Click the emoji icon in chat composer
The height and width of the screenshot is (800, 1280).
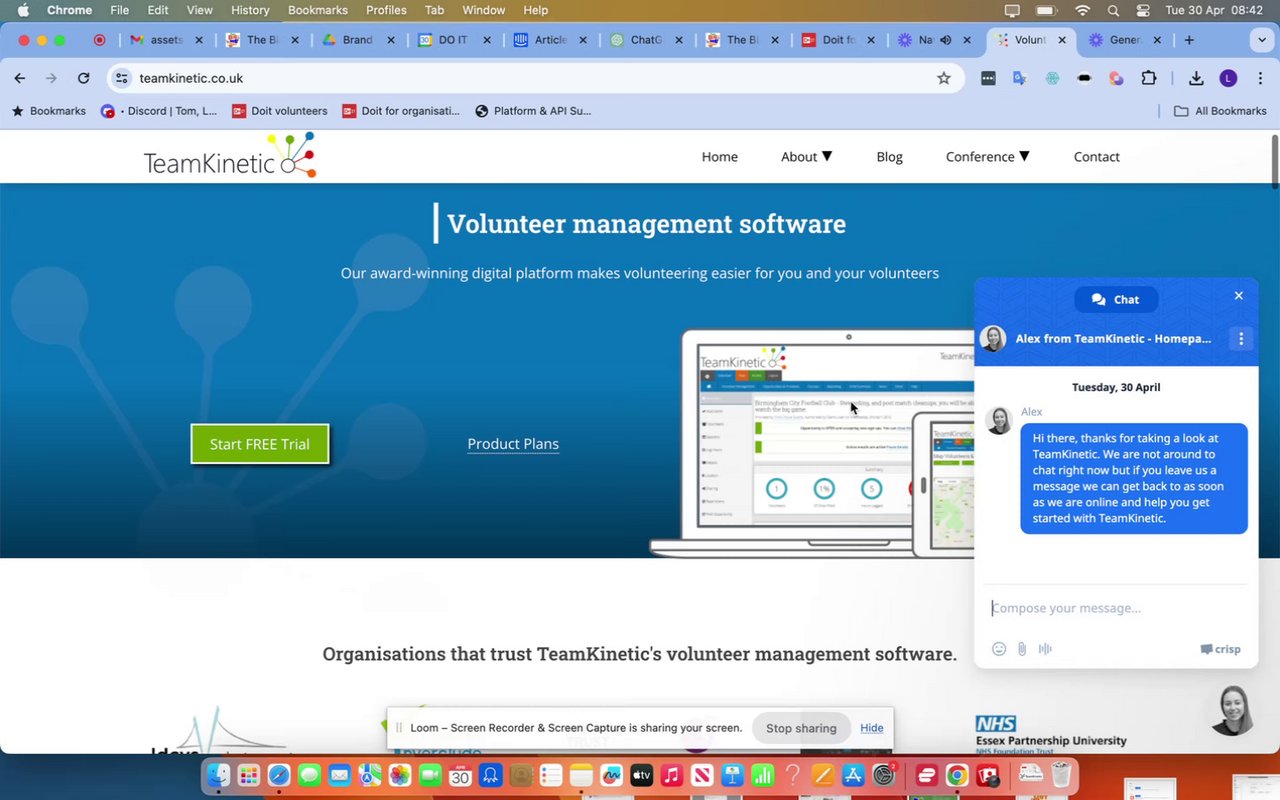click(x=998, y=649)
